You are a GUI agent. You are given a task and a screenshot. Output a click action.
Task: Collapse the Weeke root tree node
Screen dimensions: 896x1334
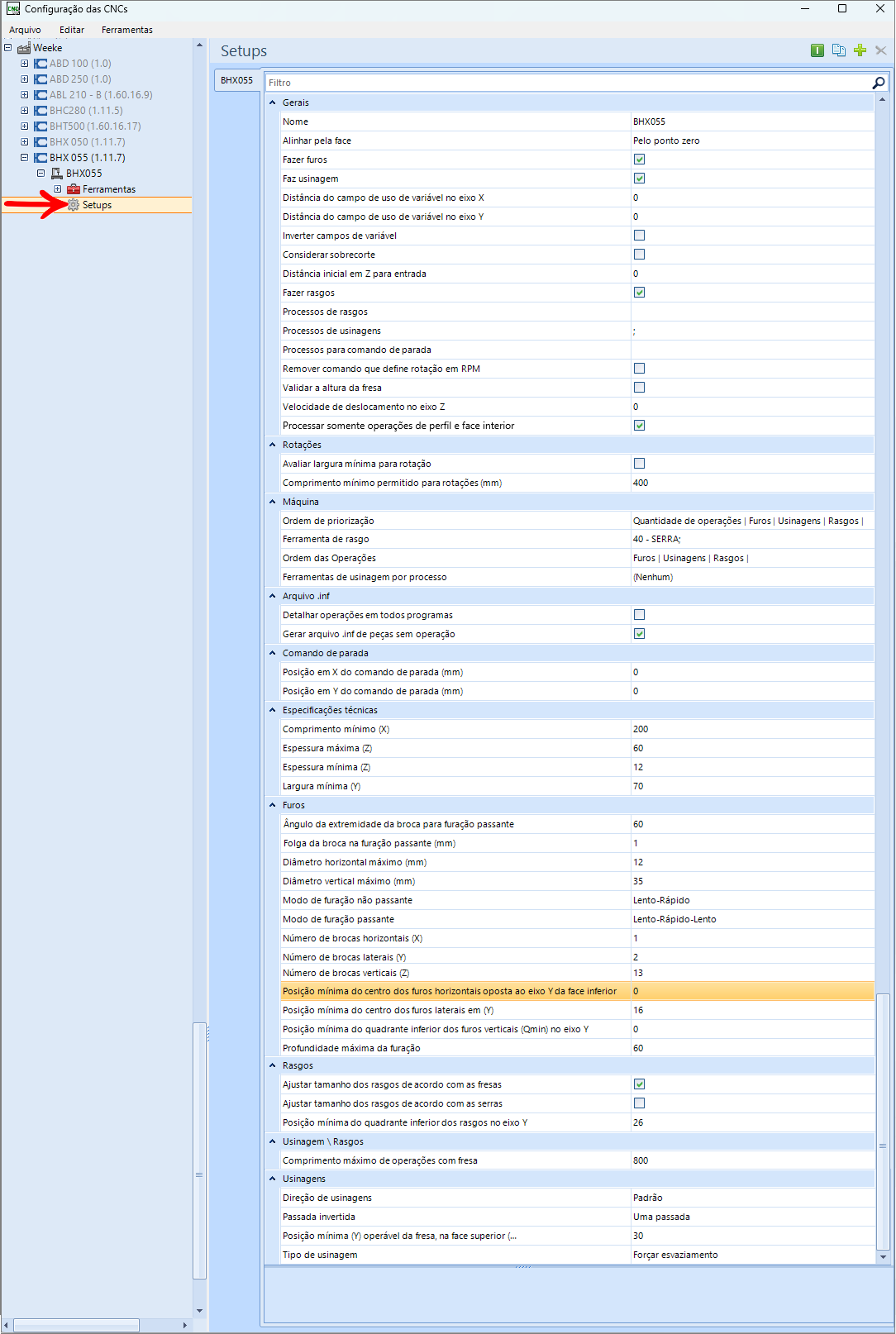coord(7,48)
